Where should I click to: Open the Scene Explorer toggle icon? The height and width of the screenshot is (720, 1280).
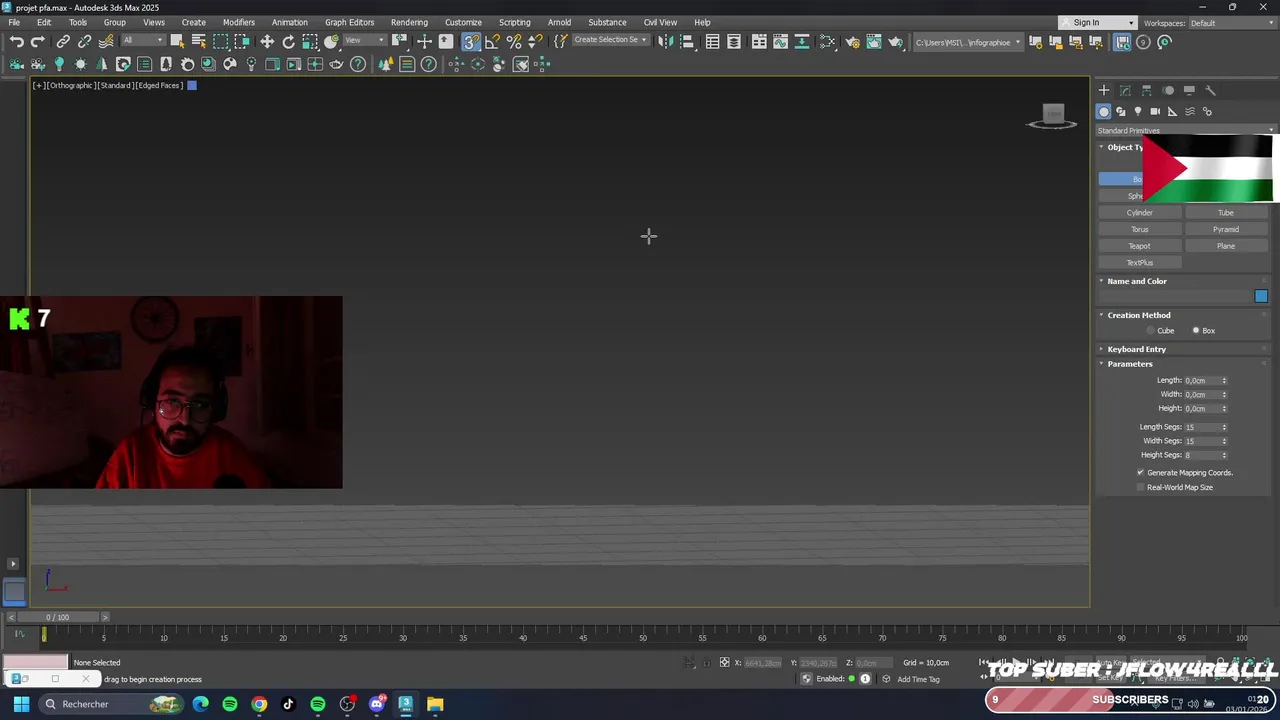tap(712, 42)
